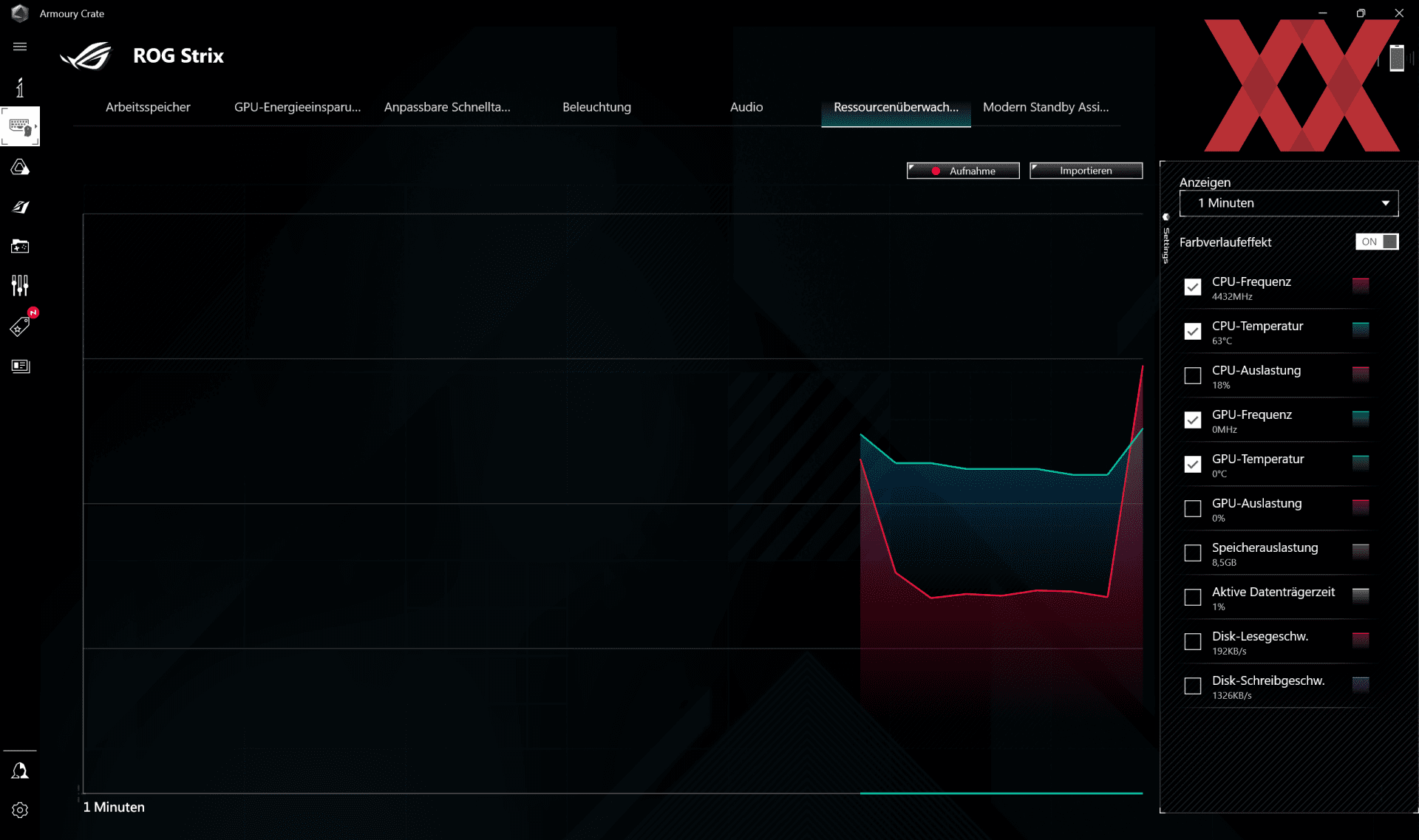Open Featured deals tag icon
The image size is (1419, 840).
[x=20, y=327]
